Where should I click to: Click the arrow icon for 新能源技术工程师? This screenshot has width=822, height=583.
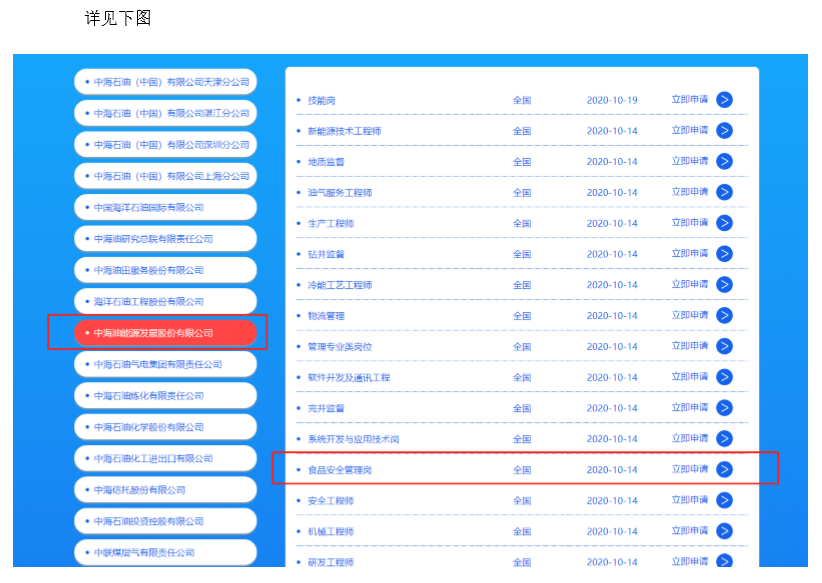coord(724,131)
